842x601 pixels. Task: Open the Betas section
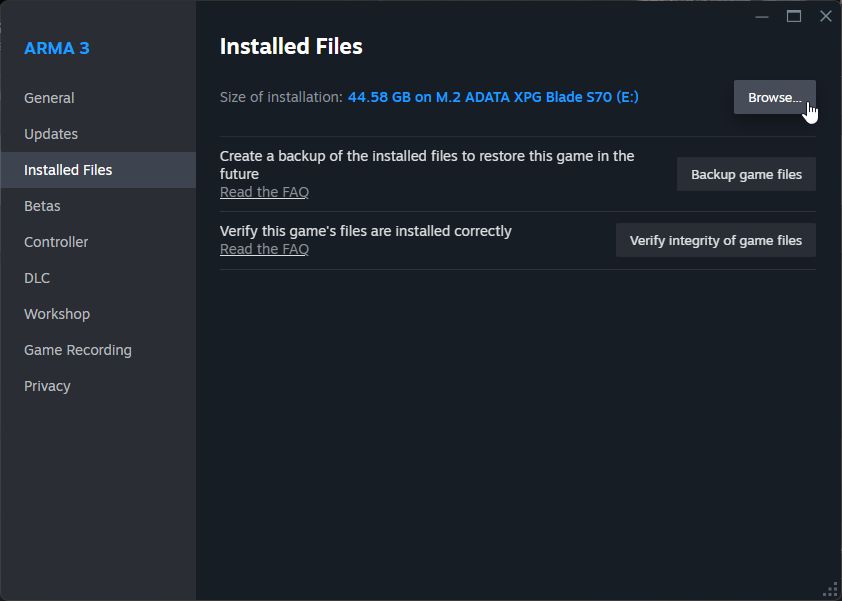point(98,206)
